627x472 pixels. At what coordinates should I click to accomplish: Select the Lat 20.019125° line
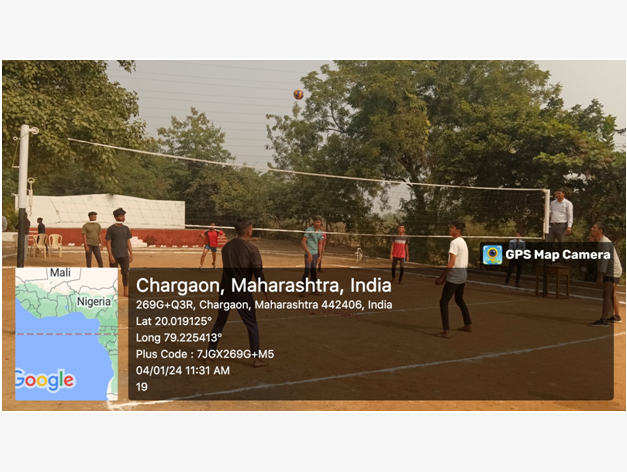(174, 321)
